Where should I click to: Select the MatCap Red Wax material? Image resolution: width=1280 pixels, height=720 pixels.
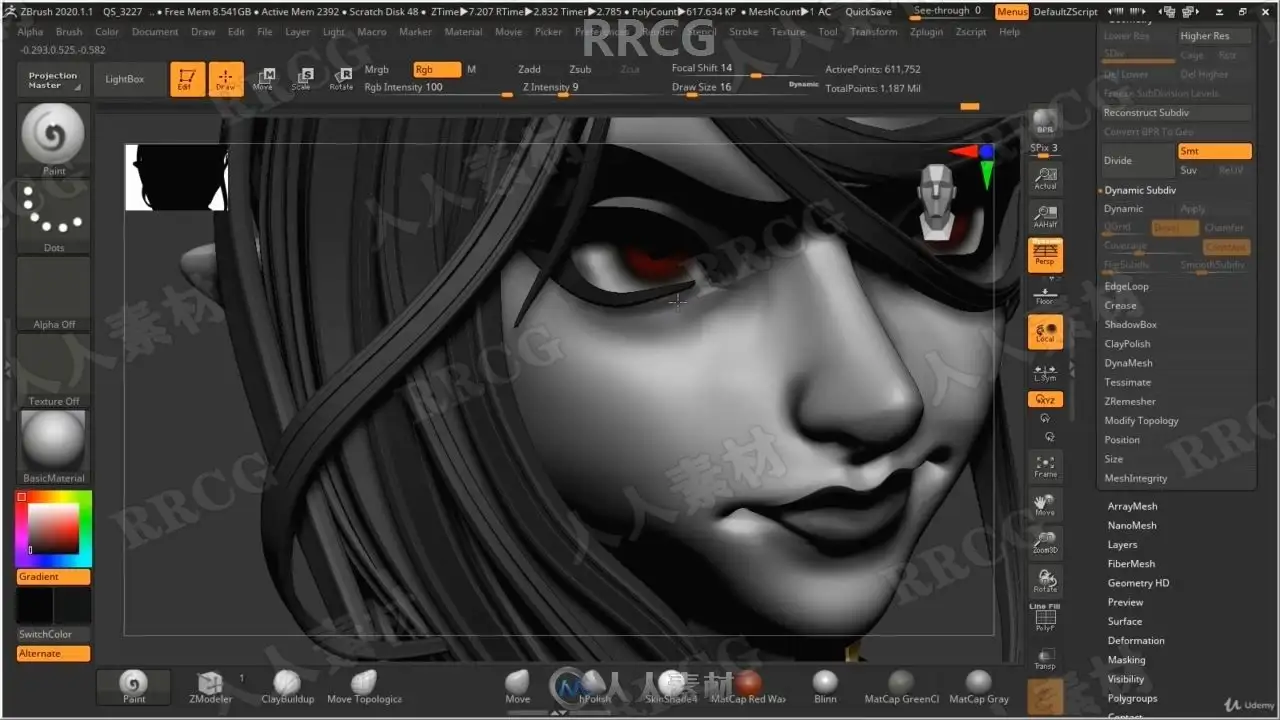(748, 687)
